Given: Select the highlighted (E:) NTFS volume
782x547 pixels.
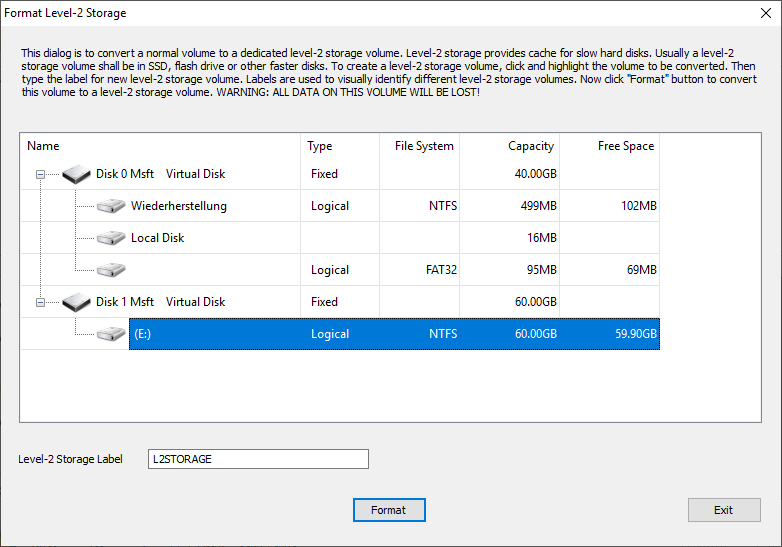Looking at the screenshot, I should (393, 334).
